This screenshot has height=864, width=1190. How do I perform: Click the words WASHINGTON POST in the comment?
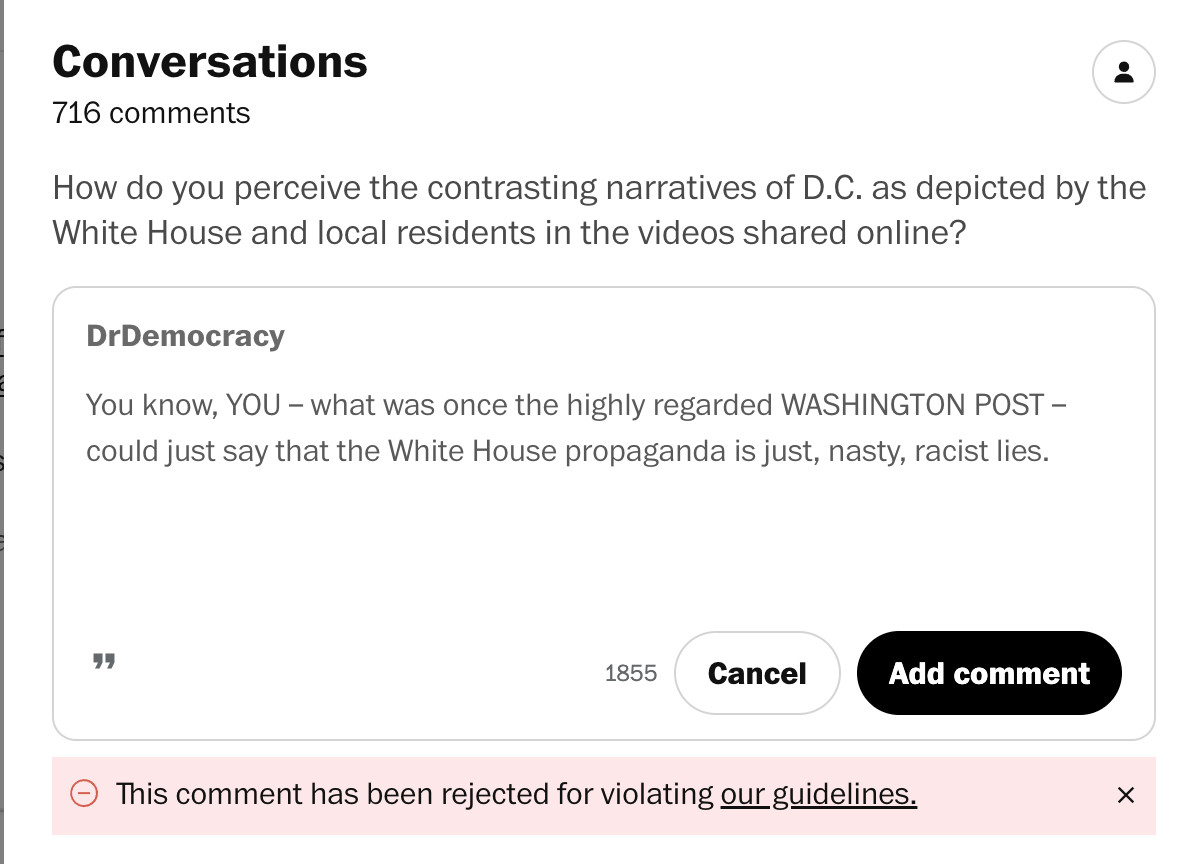[913, 405]
